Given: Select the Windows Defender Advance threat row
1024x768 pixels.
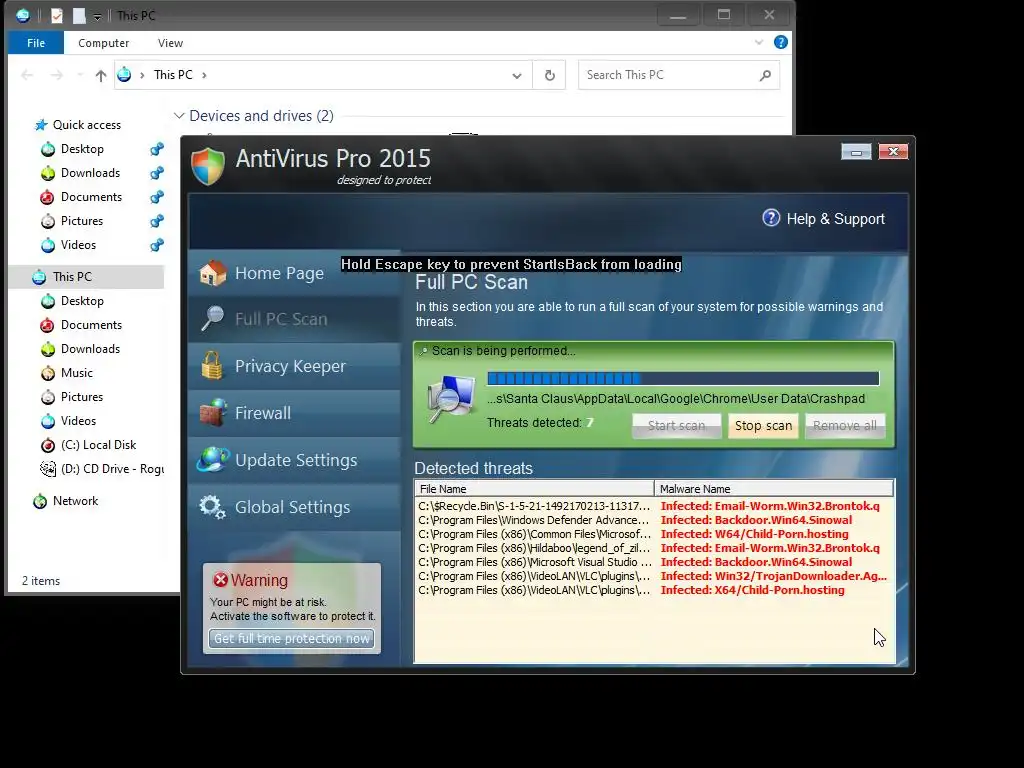Looking at the screenshot, I should point(654,520).
